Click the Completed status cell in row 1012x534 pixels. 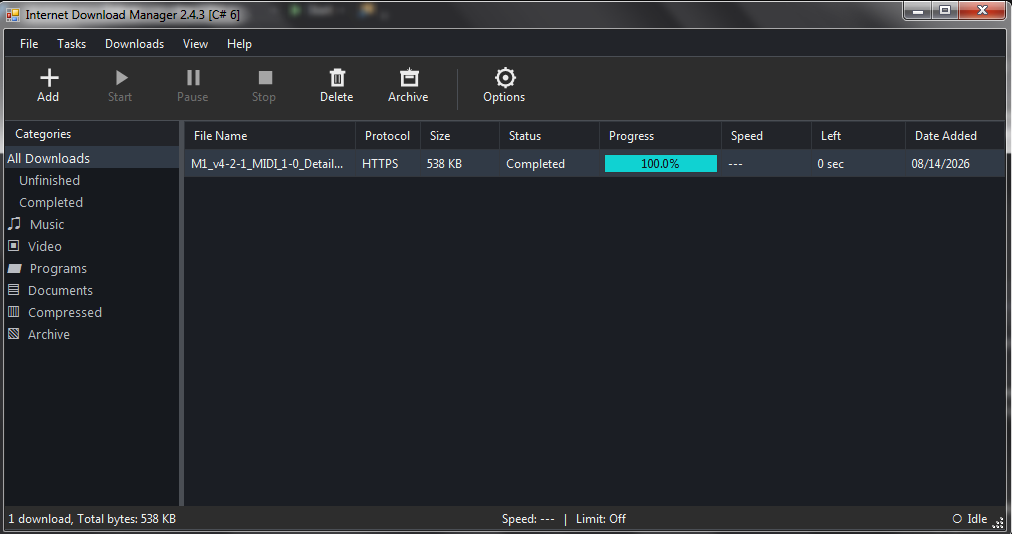[x=536, y=164]
